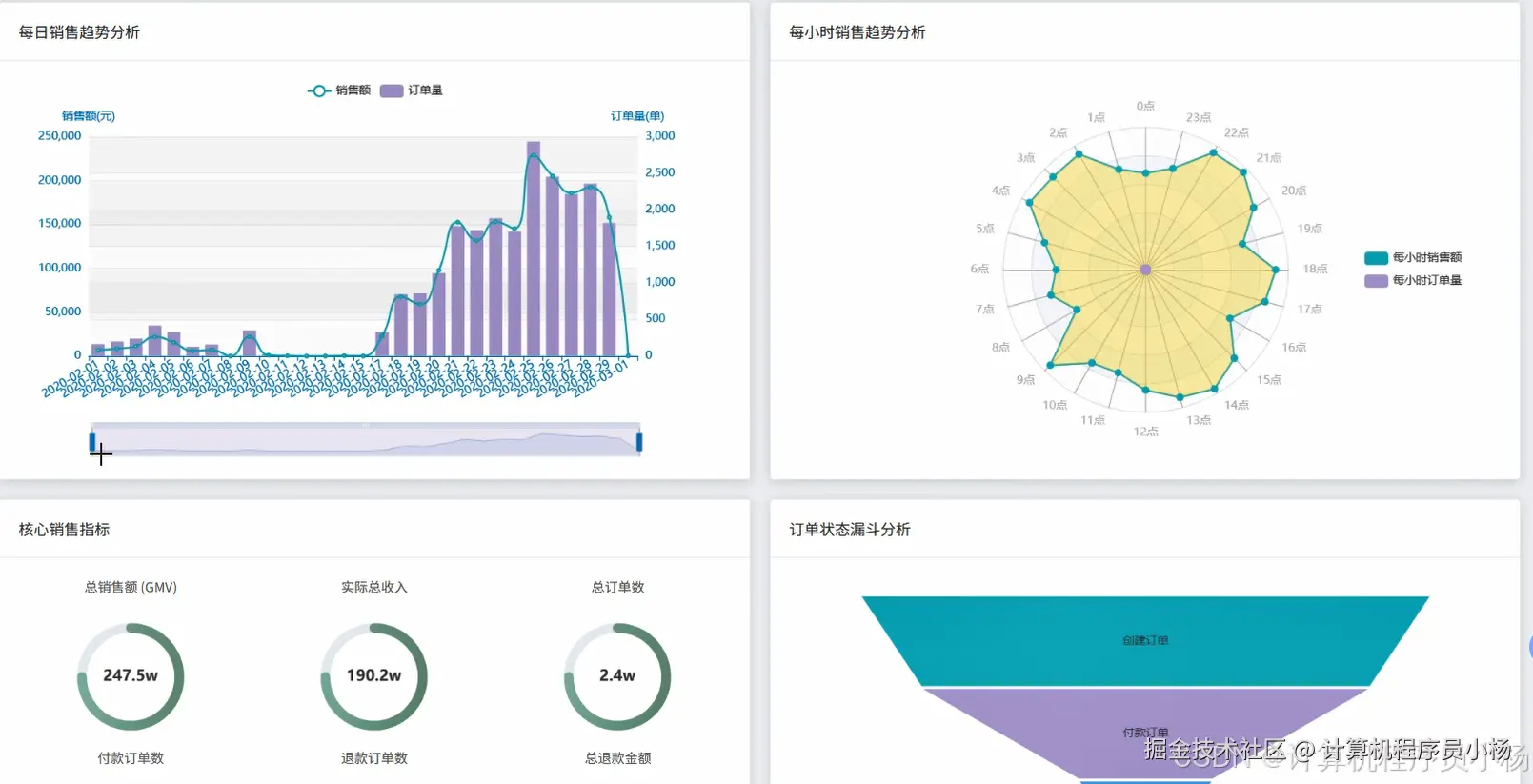This screenshot has width=1533, height=784.
Task: Click the 9点 radar axis label
Action: pos(1025,380)
